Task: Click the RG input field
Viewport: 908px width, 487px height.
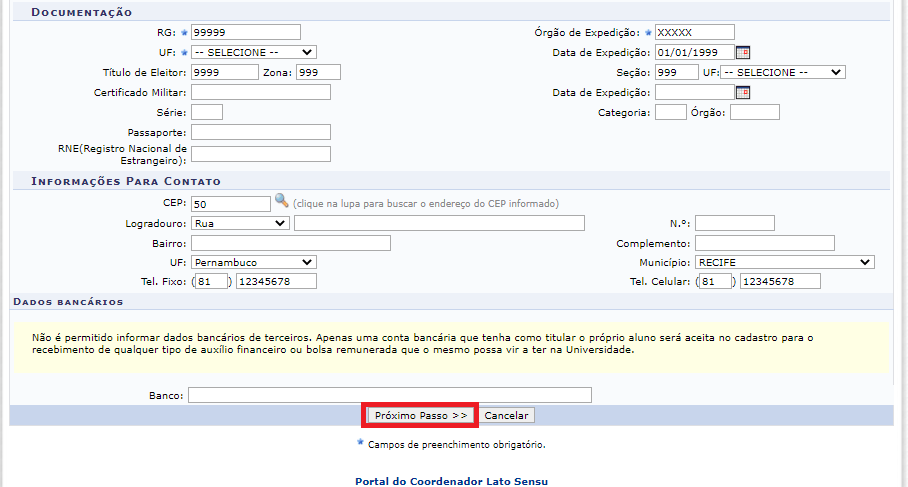Action: click(245, 32)
